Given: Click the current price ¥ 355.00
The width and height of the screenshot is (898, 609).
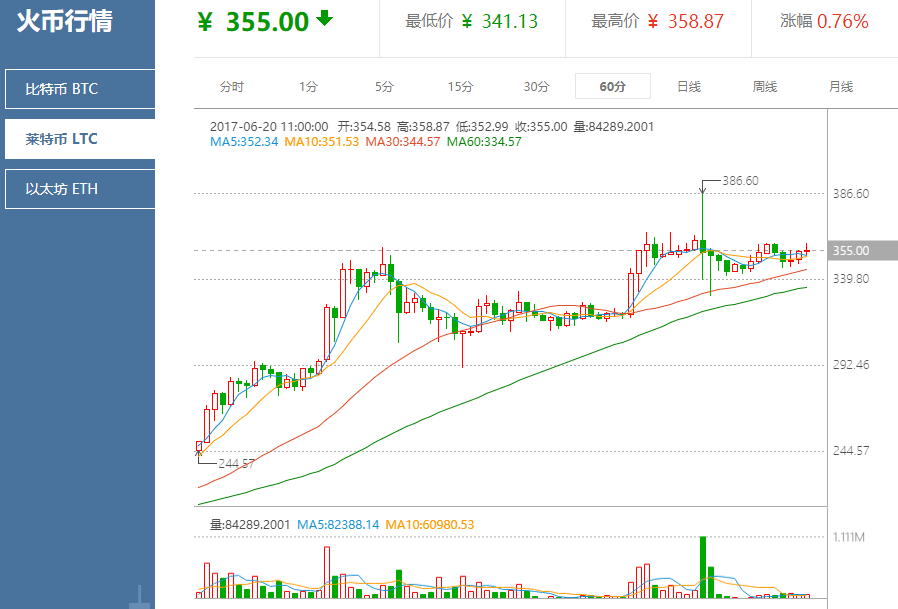Looking at the screenshot, I should coord(253,22).
